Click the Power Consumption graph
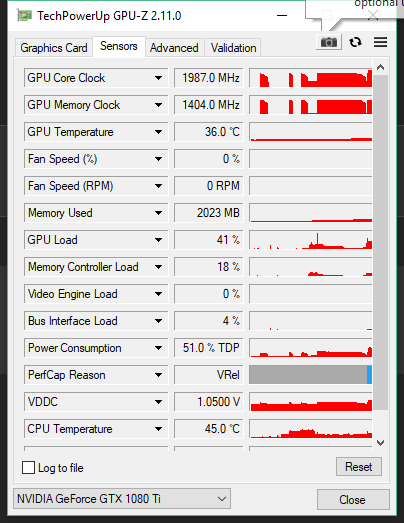Image resolution: width=404 pixels, height=523 pixels. (311, 348)
